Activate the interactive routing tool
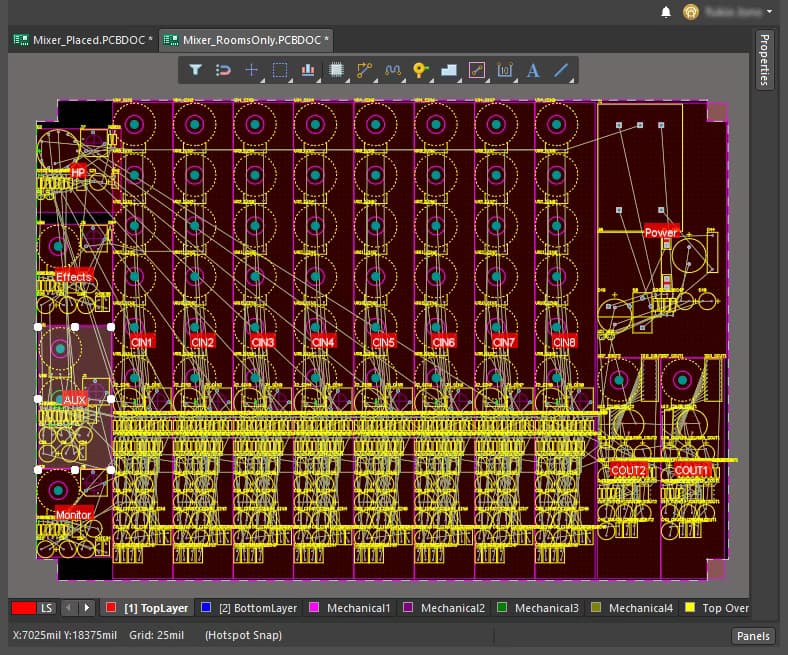 [364, 71]
